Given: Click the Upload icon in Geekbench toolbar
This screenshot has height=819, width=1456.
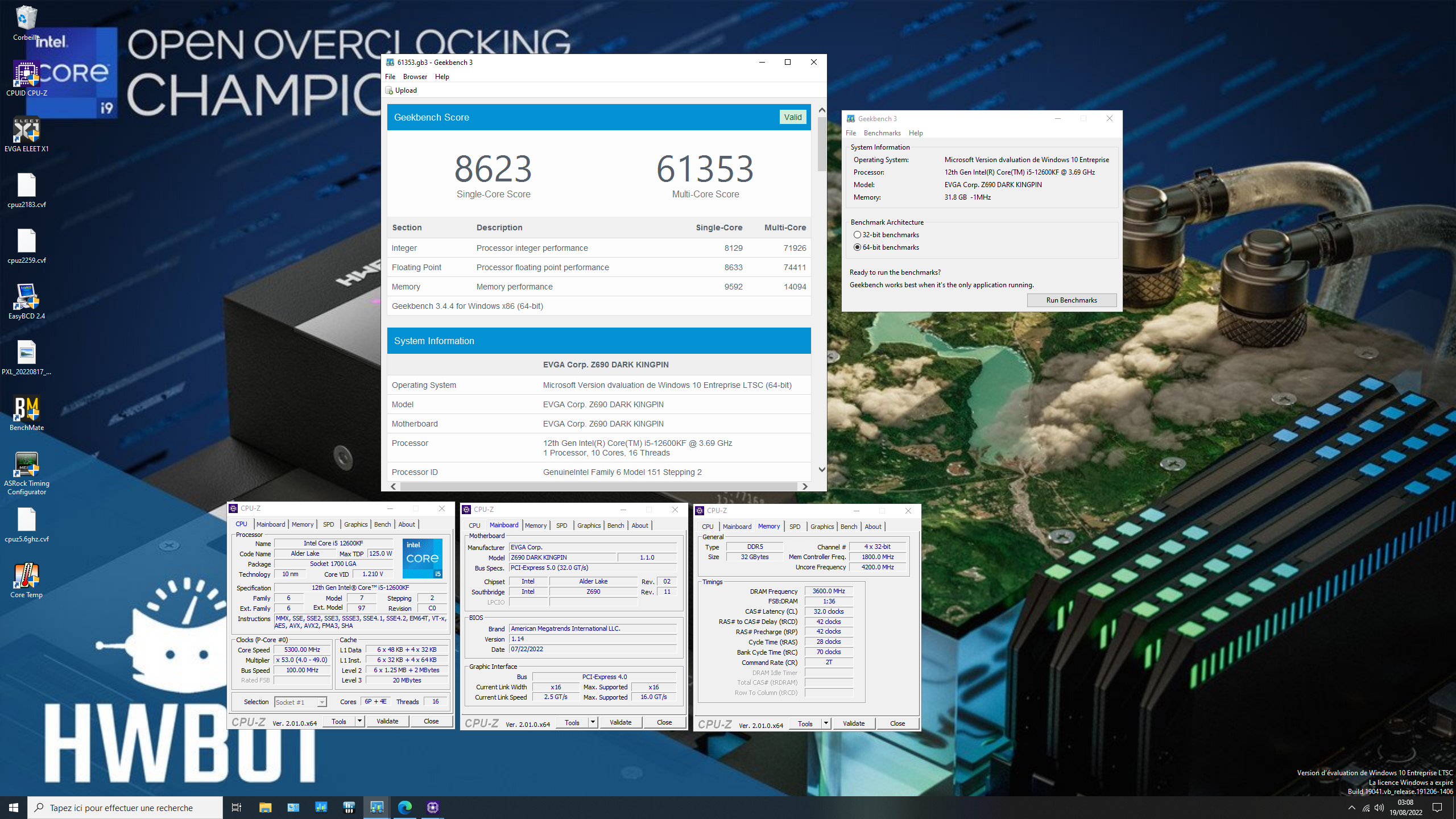Looking at the screenshot, I should 390,90.
